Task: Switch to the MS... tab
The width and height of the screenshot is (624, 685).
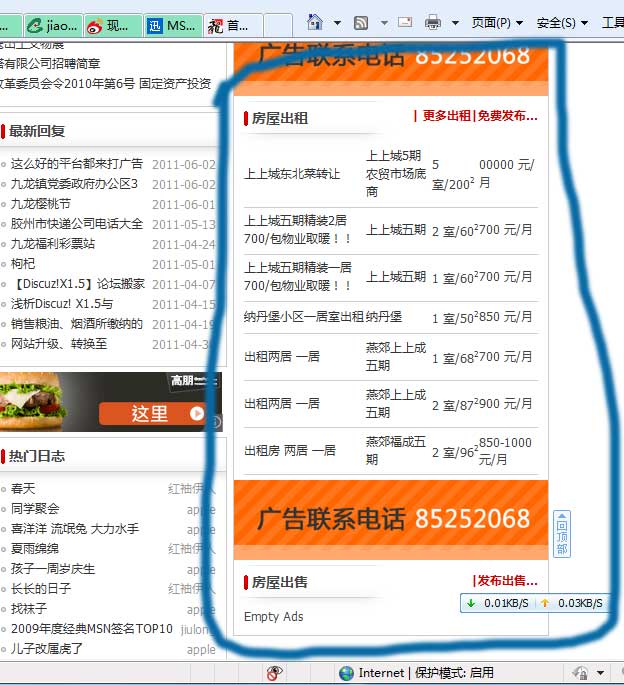Action: tap(173, 26)
